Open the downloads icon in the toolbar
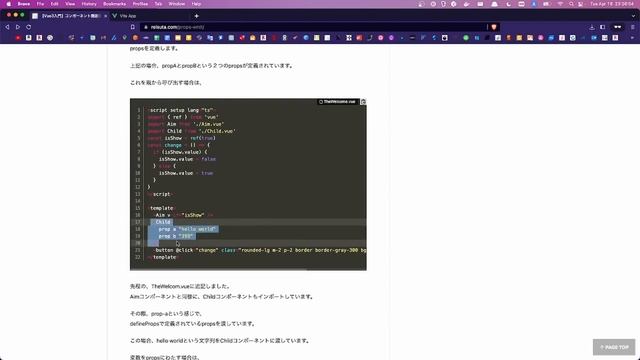Viewport: 640px width, 360px height. 592,27
